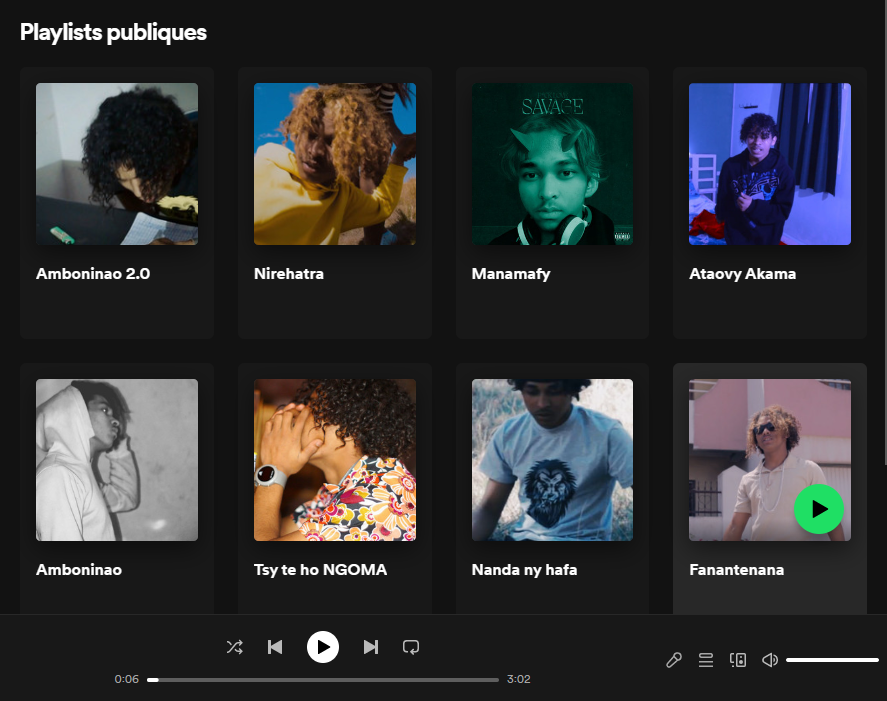
Task: Click the volume slider bar
Action: (x=832, y=660)
